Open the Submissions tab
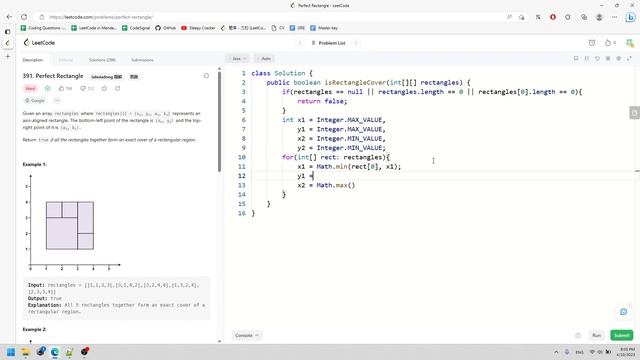 pyautogui.click(x=142, y=60)
